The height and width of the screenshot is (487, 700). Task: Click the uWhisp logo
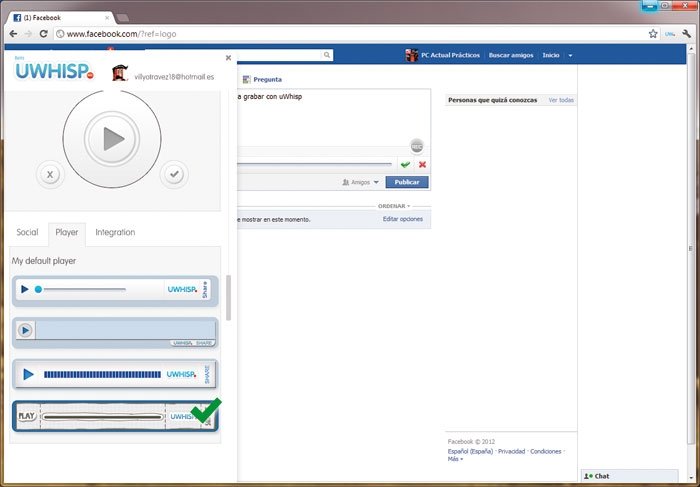(x=54, y=71)
